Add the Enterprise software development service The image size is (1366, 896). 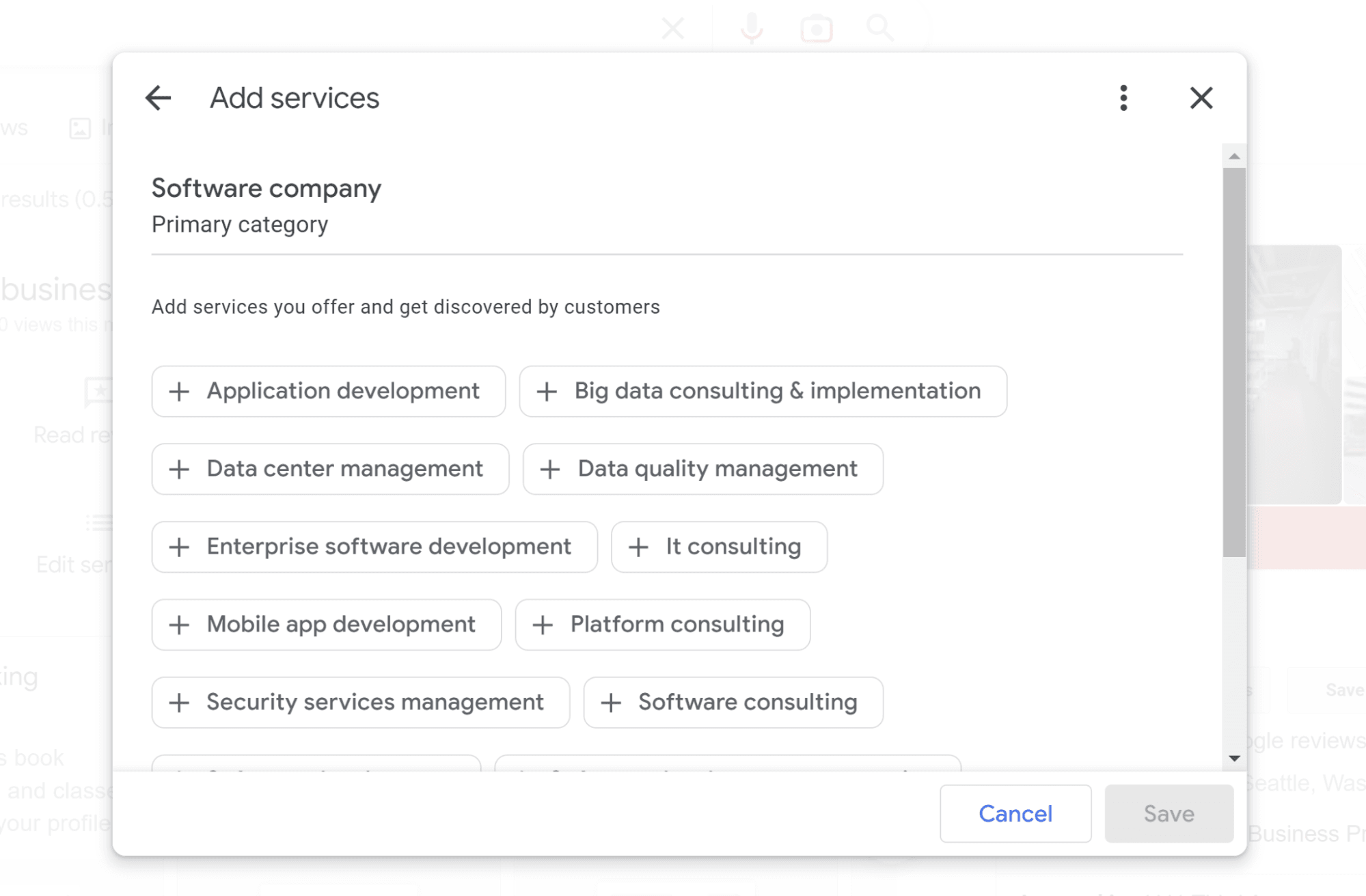pyautogui.click(x=374, y=547)
